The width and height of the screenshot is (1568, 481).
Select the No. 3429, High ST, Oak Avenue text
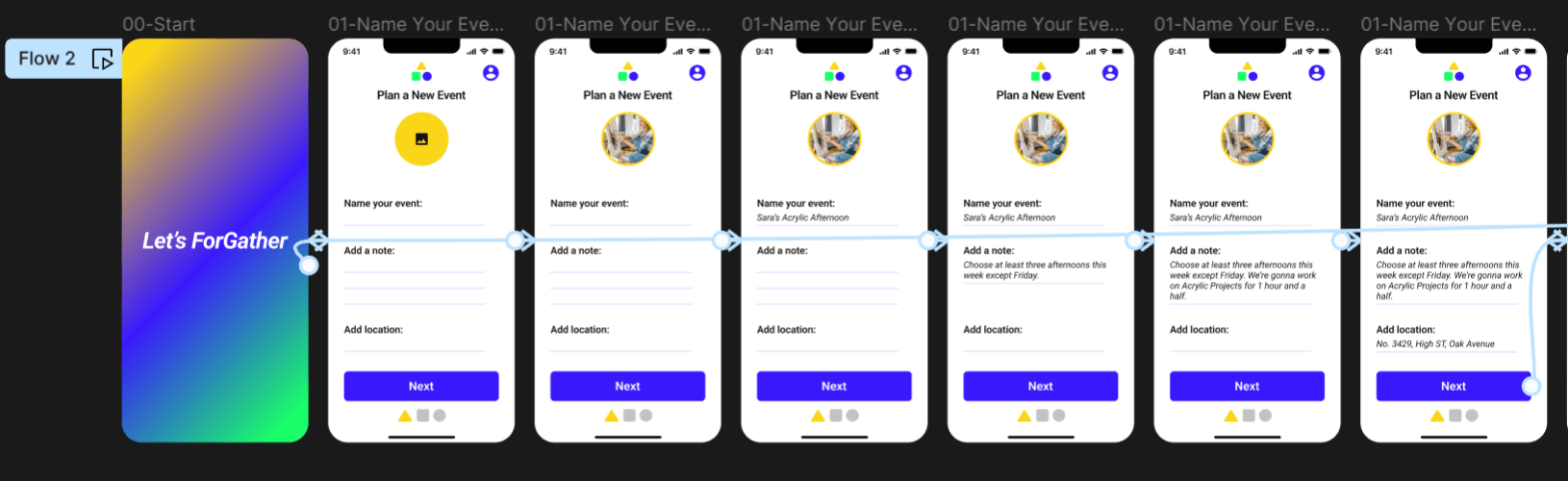click(1435, 343)
